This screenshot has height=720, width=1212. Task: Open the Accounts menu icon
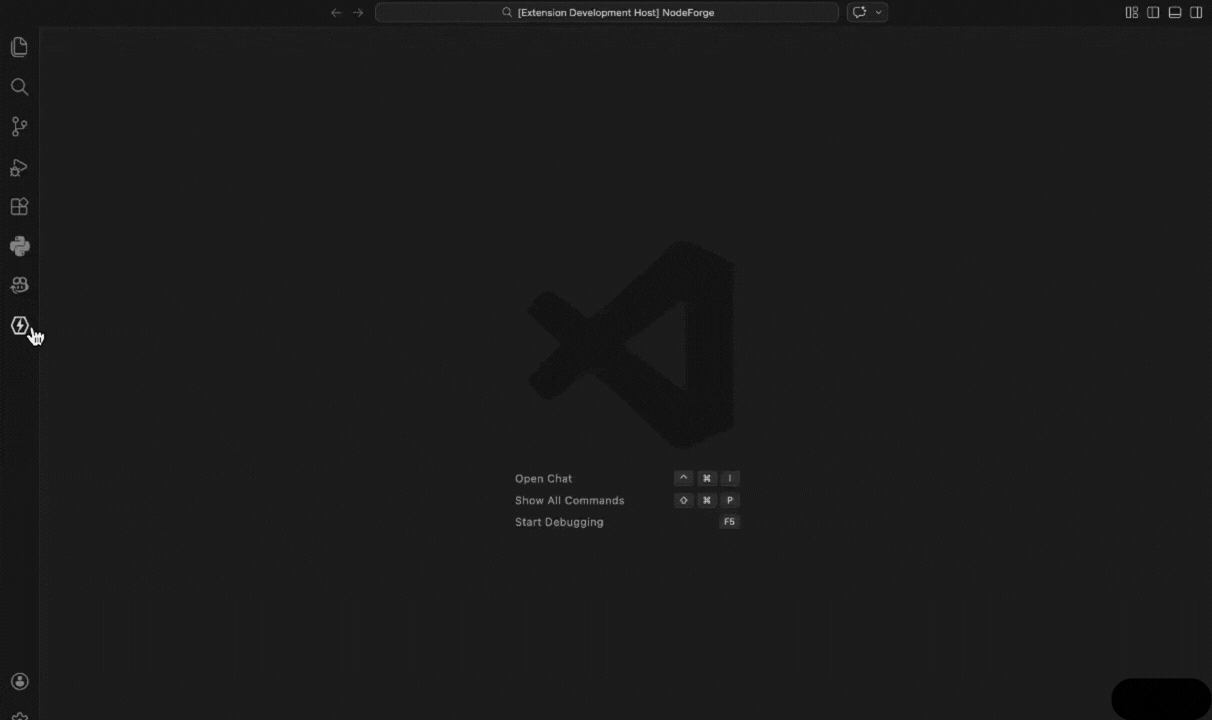19,681
